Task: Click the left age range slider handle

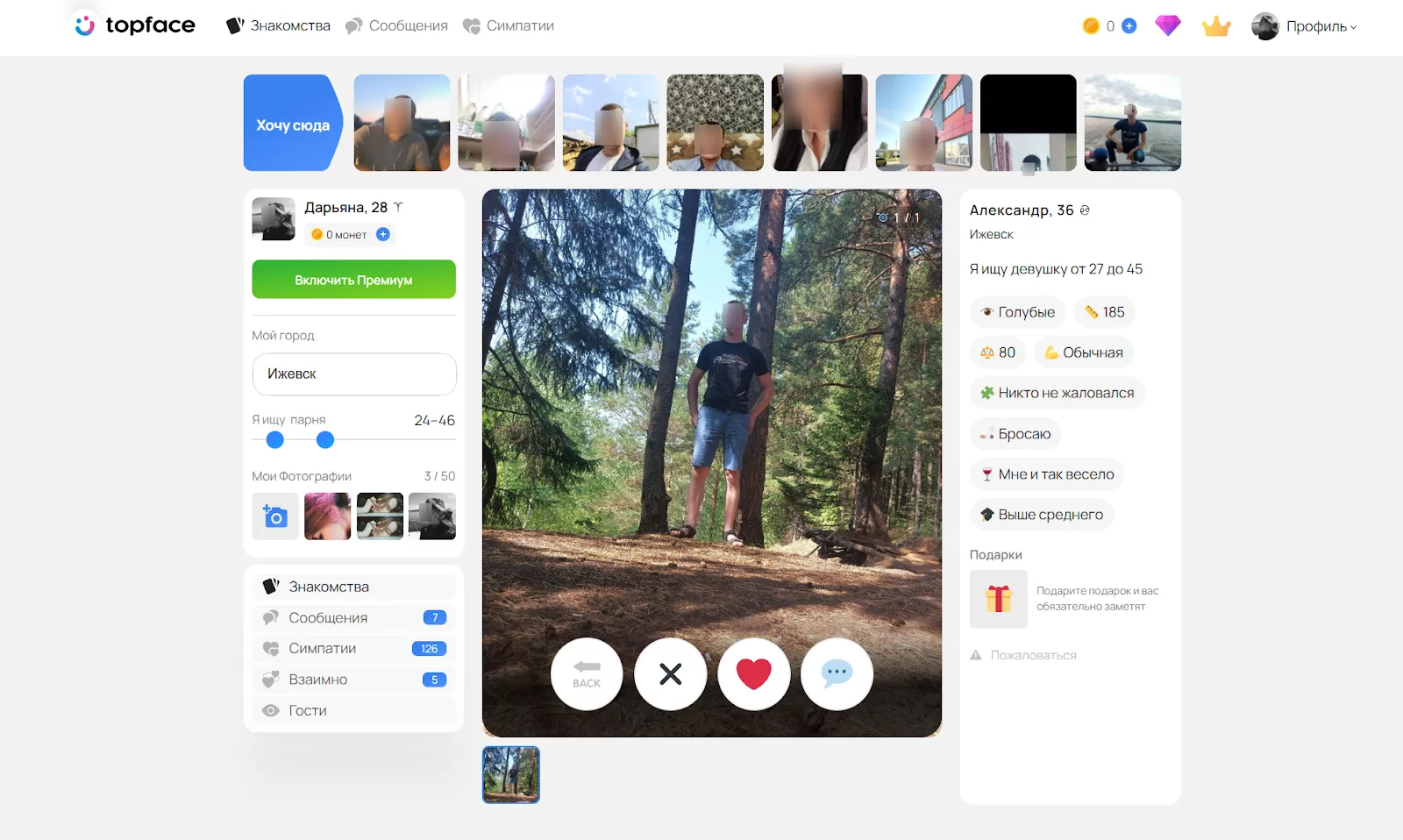Action: [x=274, y=440]
